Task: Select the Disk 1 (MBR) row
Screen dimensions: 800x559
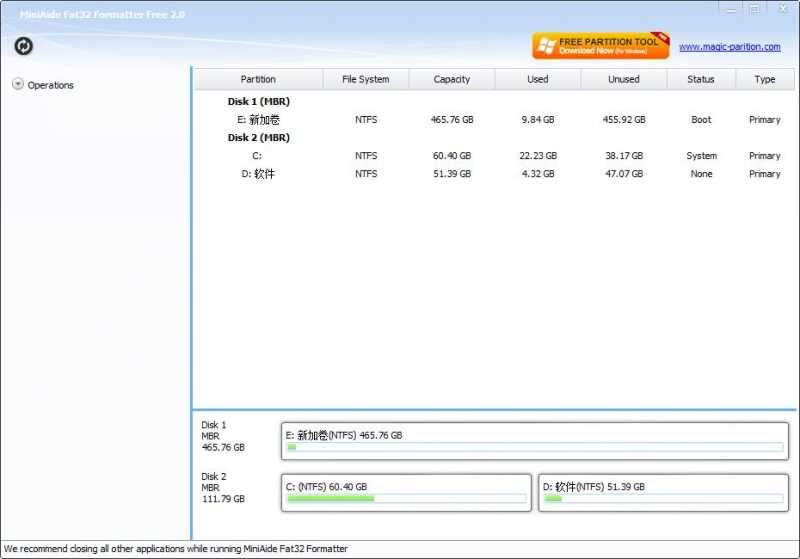Action: click(x=258, y=102)
